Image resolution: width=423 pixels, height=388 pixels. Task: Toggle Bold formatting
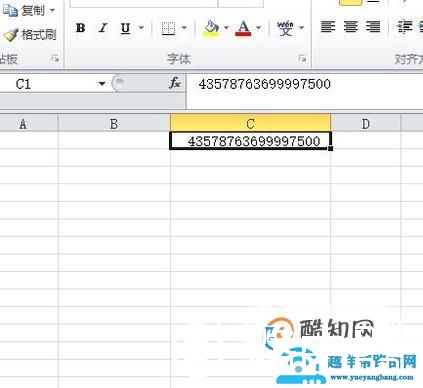tap(80, 28)
